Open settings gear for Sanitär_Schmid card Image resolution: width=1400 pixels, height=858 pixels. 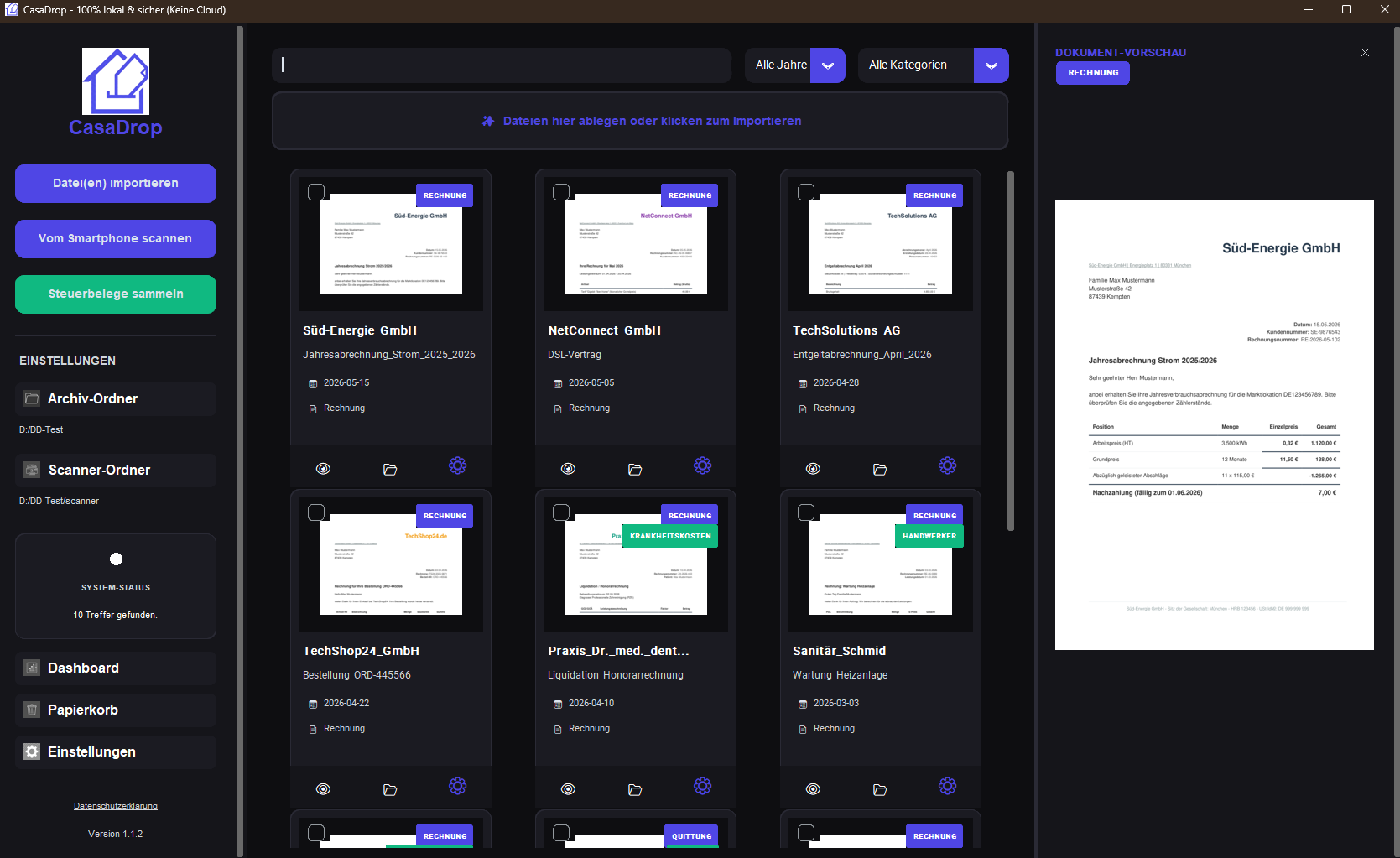(947, 786)
